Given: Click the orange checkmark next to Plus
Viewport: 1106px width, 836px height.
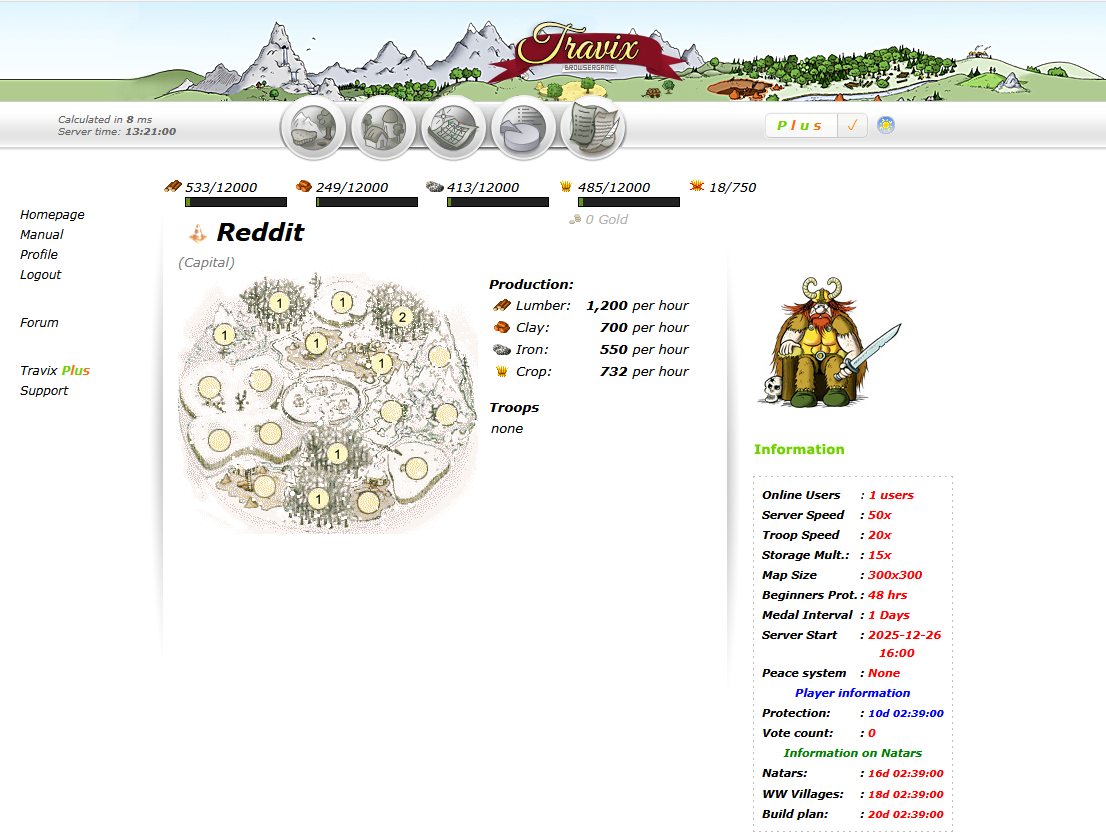Looking at the screenshot, I should (x=852, y=126).
